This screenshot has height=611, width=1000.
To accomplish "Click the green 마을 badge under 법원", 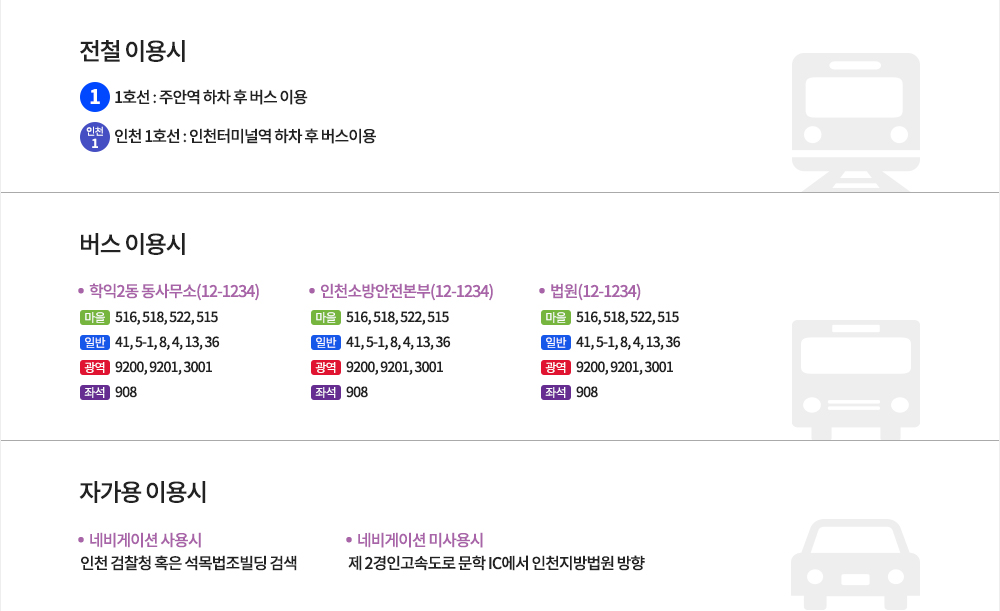I will click(556, 317).
